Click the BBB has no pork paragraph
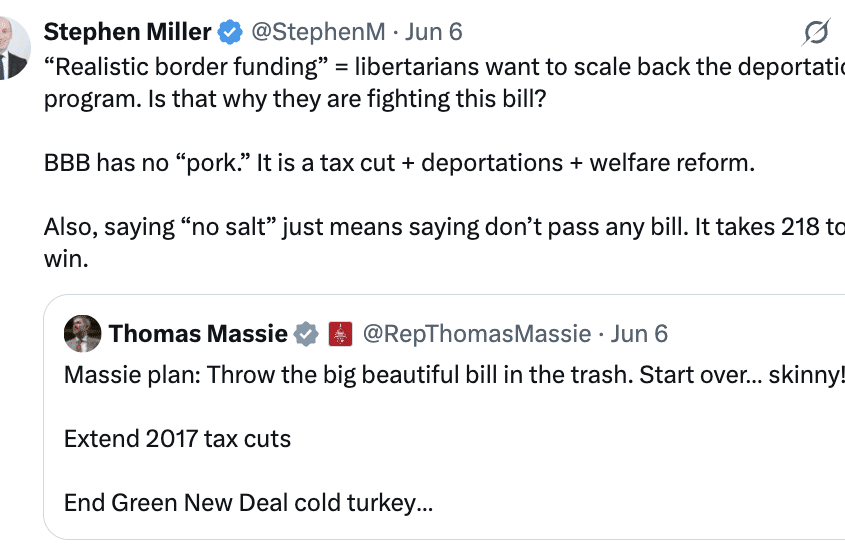The height and width of the screenshot is (558, 845). pyautogui.click(x=398, y=163)
